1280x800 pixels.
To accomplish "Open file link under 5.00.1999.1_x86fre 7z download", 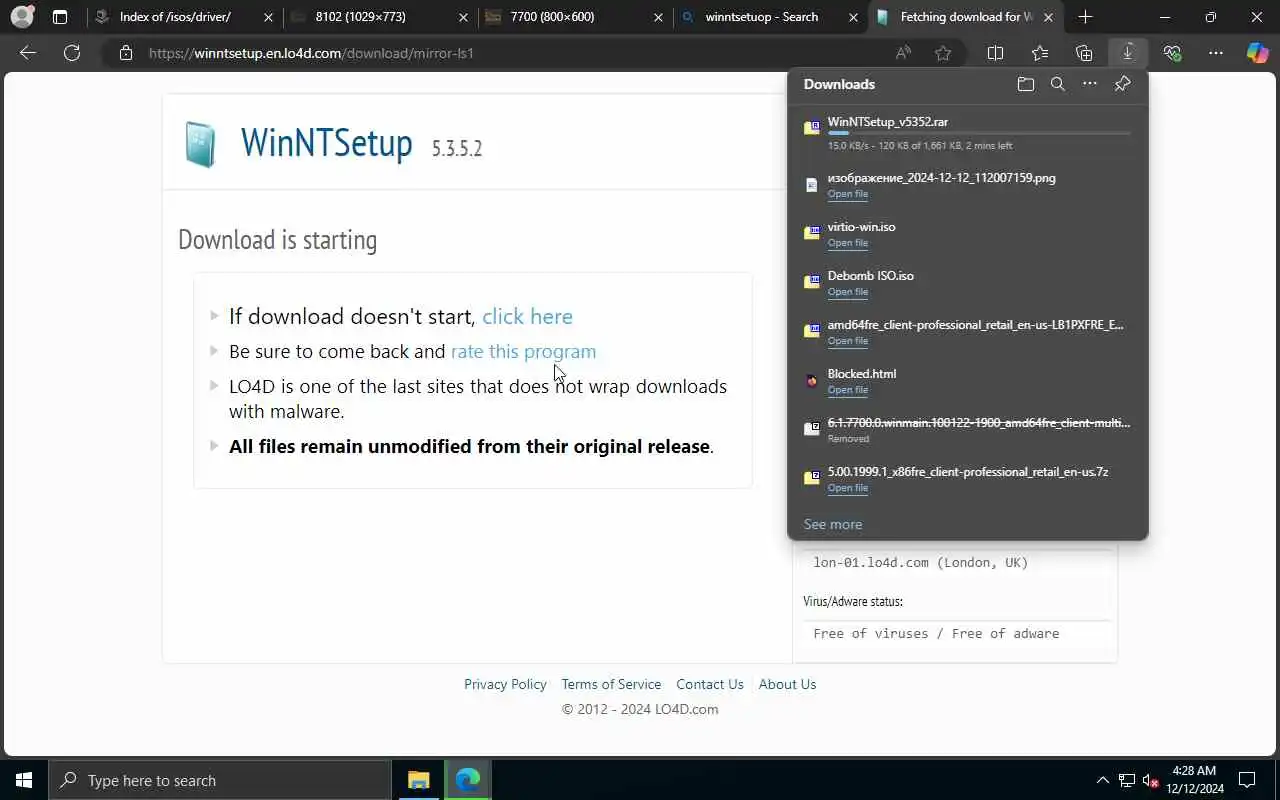I will 847,488.
